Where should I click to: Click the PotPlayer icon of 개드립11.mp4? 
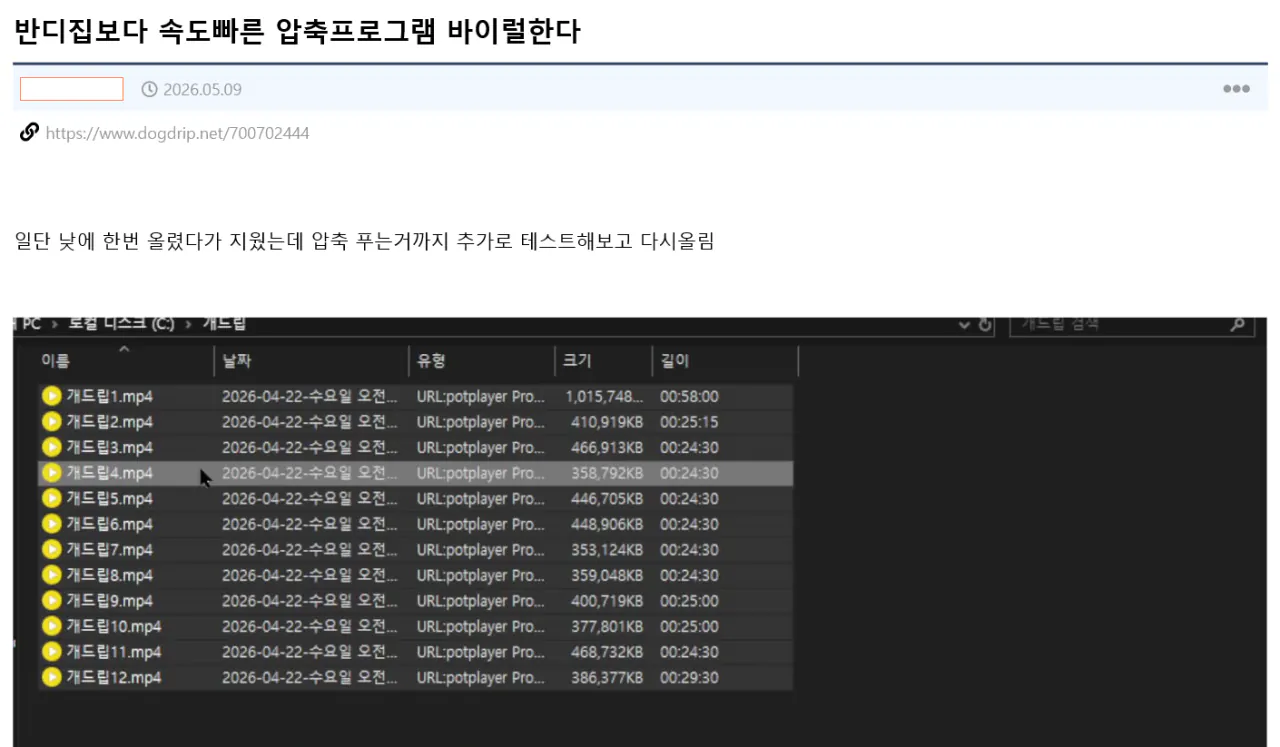point(52,652)
